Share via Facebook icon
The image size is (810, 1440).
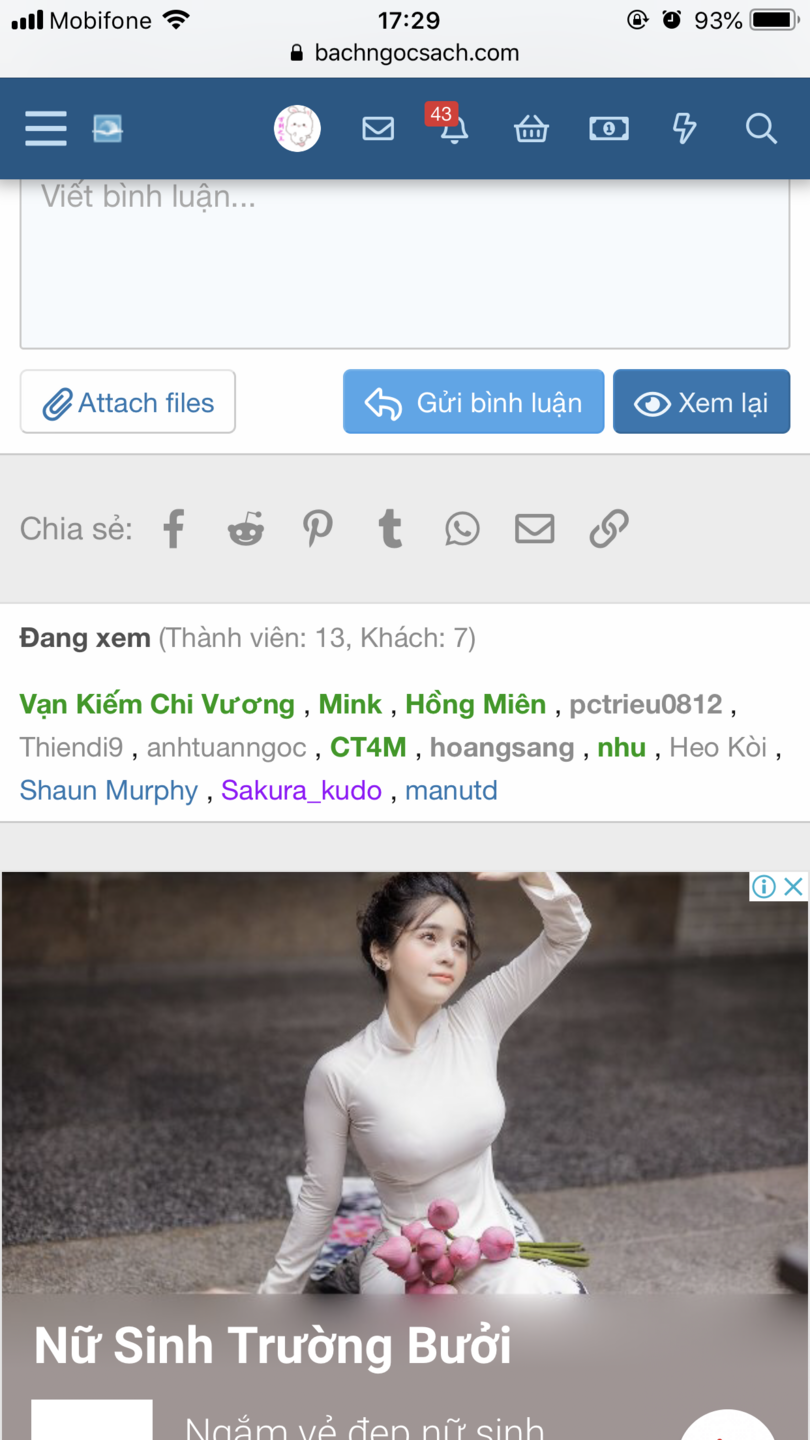coord(174,528)
